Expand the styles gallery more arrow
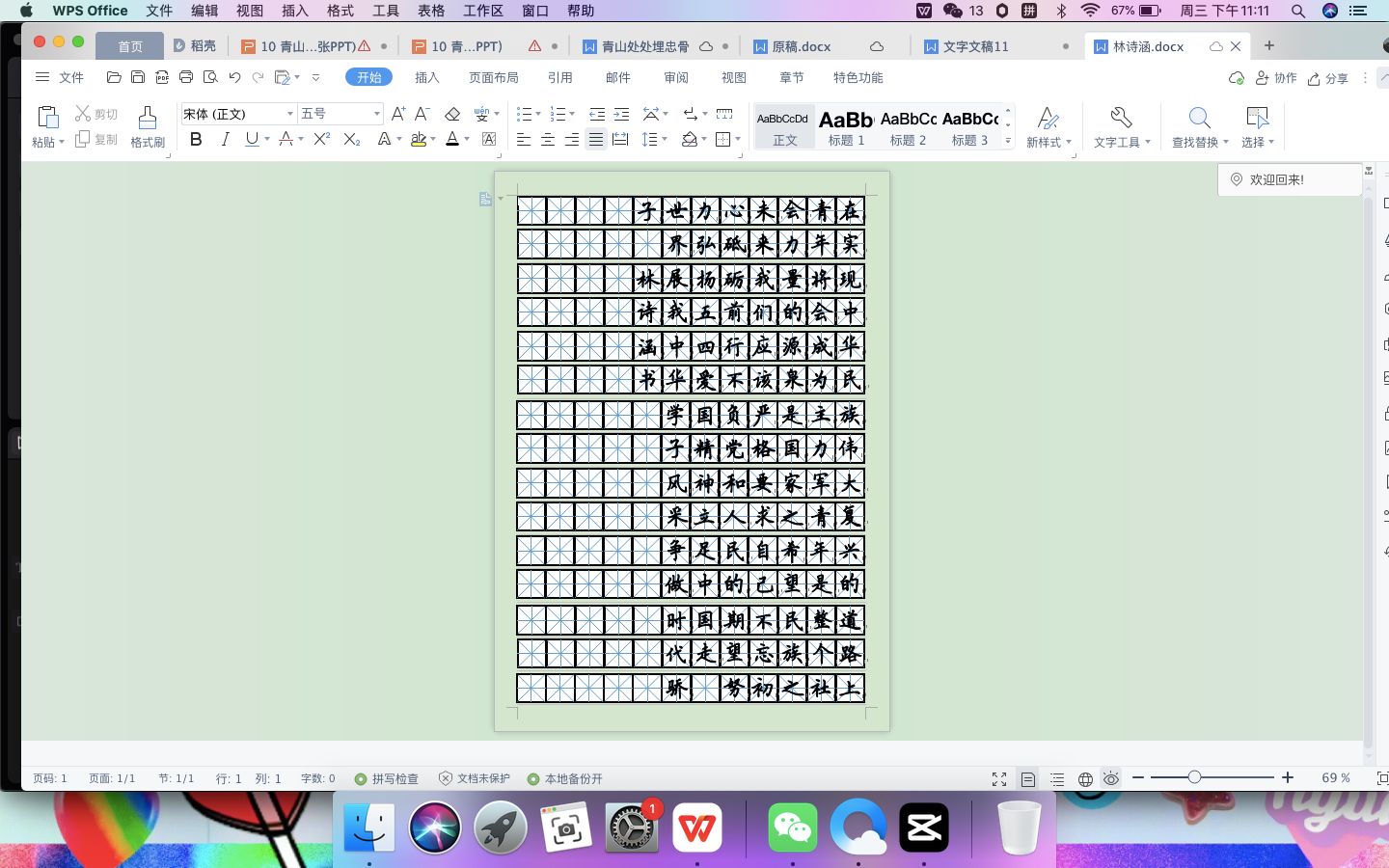The height and width of the screenshot is (868, 1389). pos(1008,141)
